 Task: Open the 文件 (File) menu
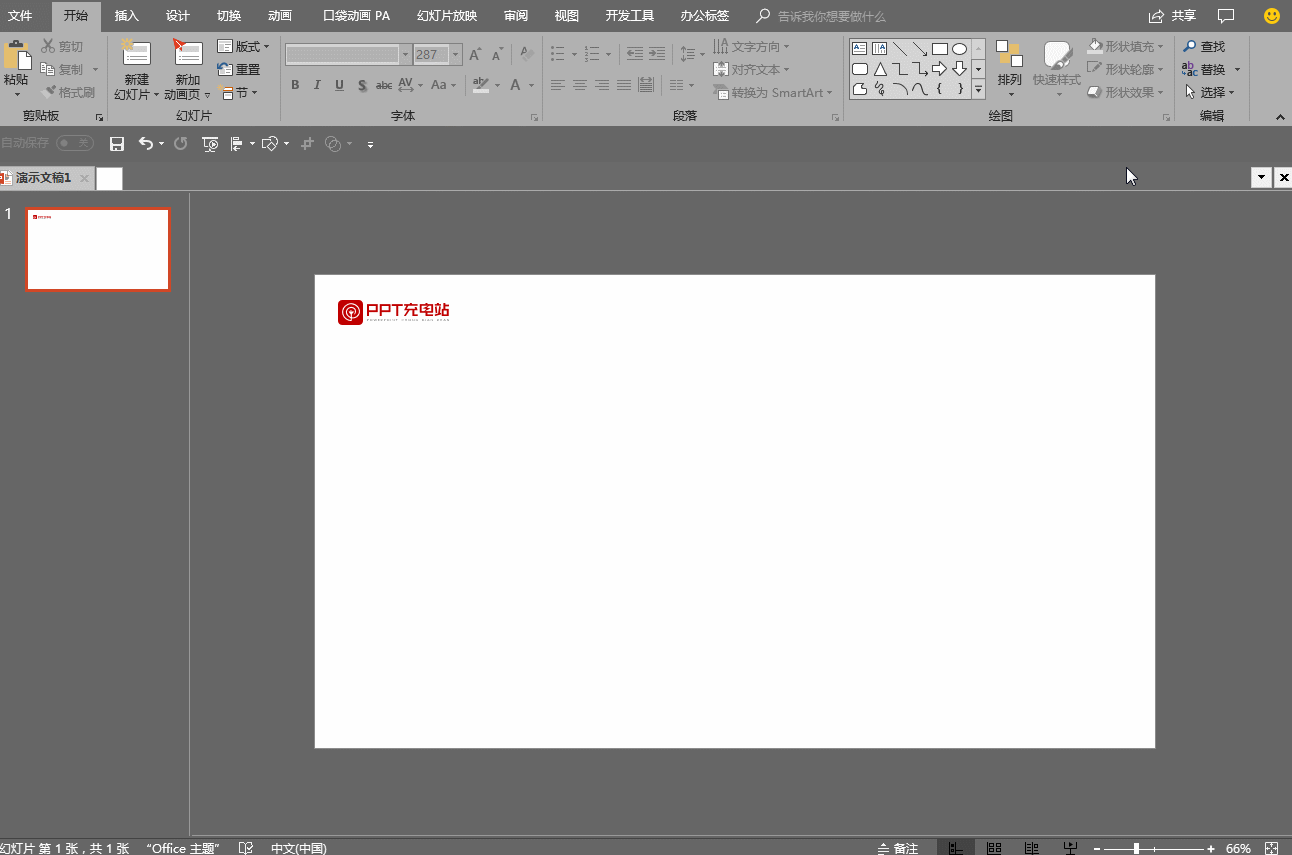click(20, 16)
